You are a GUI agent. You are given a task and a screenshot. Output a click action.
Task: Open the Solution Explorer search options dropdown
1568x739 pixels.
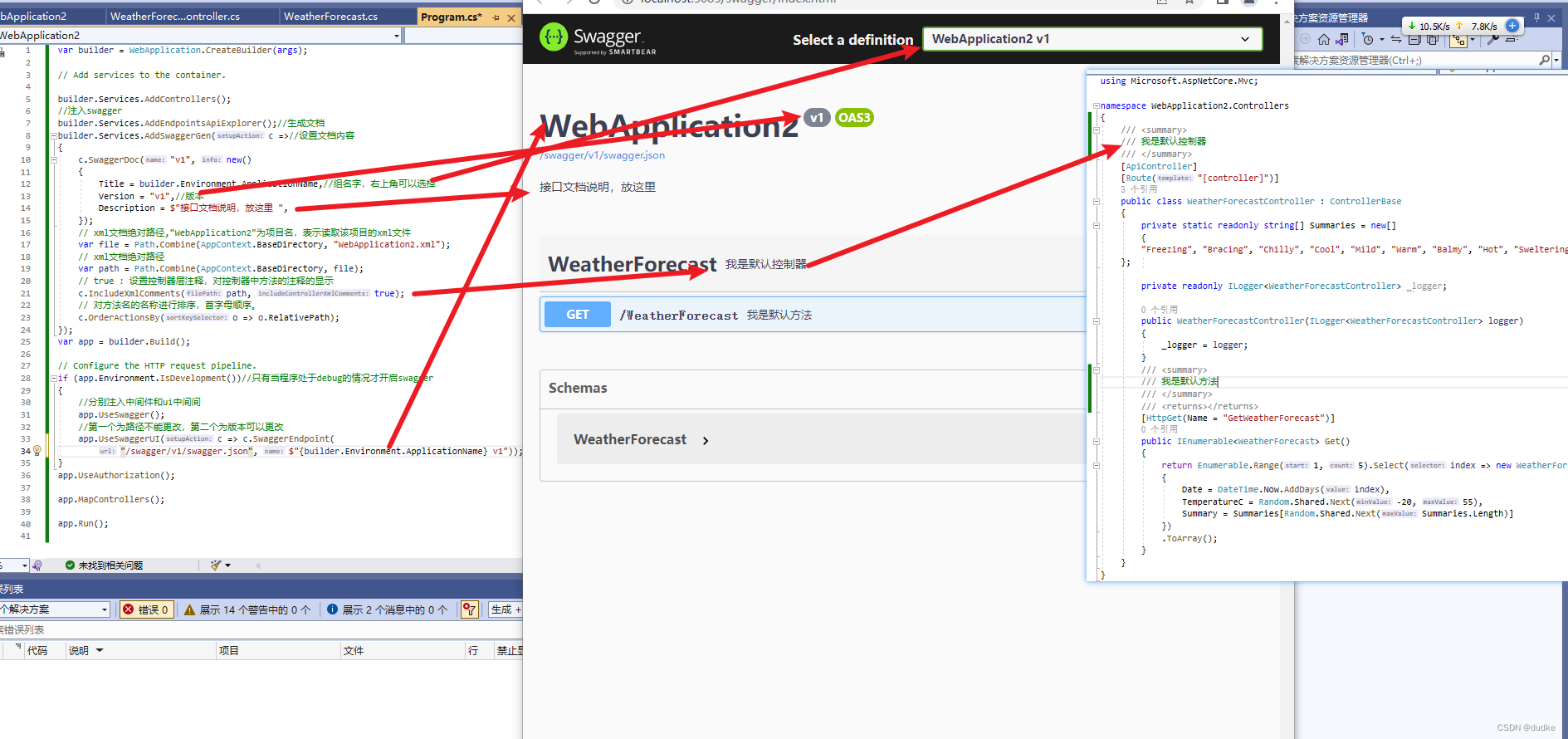pyautogui.click(x=1556, y=60)
